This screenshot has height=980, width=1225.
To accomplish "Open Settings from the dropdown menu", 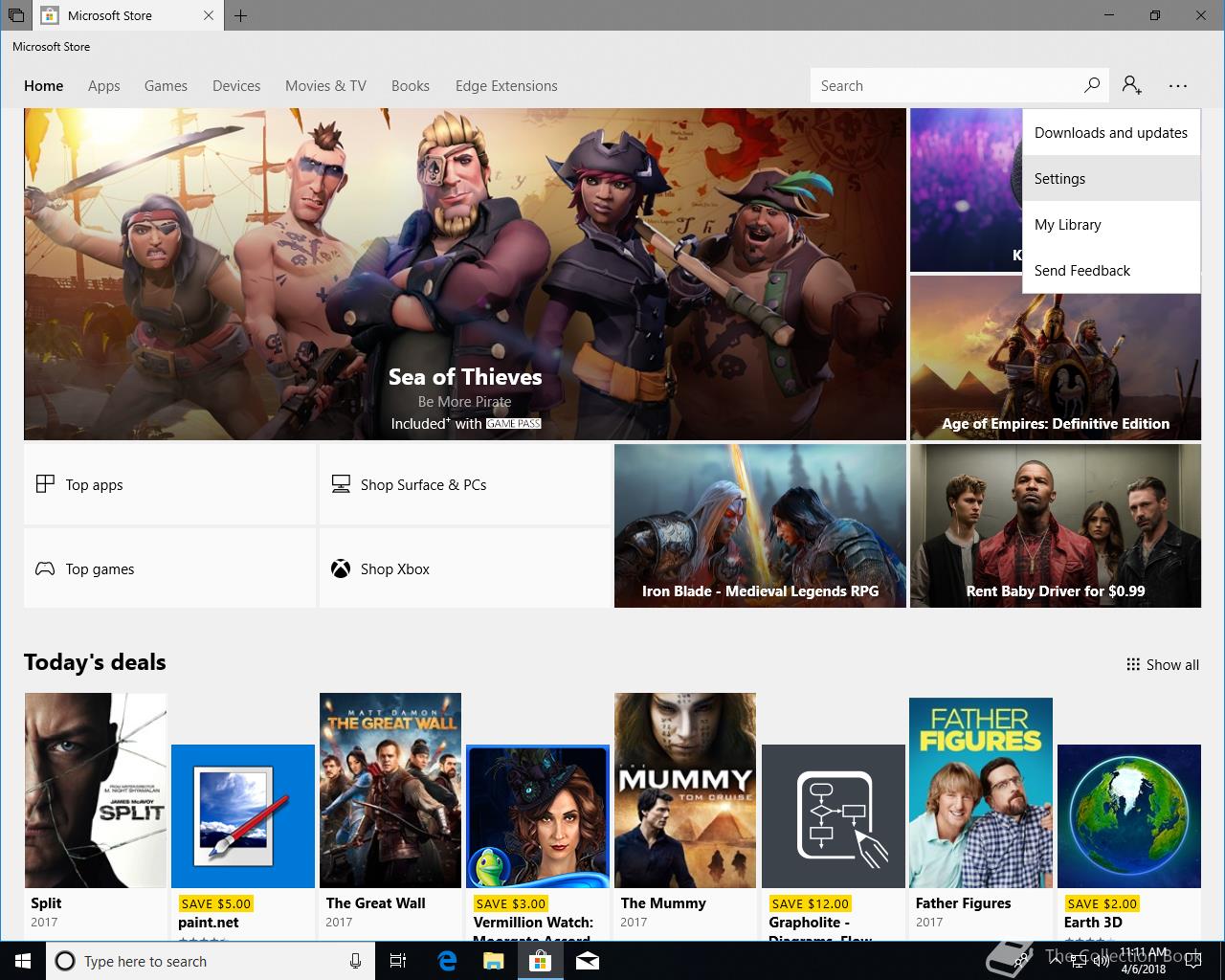I will (1111, 179).
